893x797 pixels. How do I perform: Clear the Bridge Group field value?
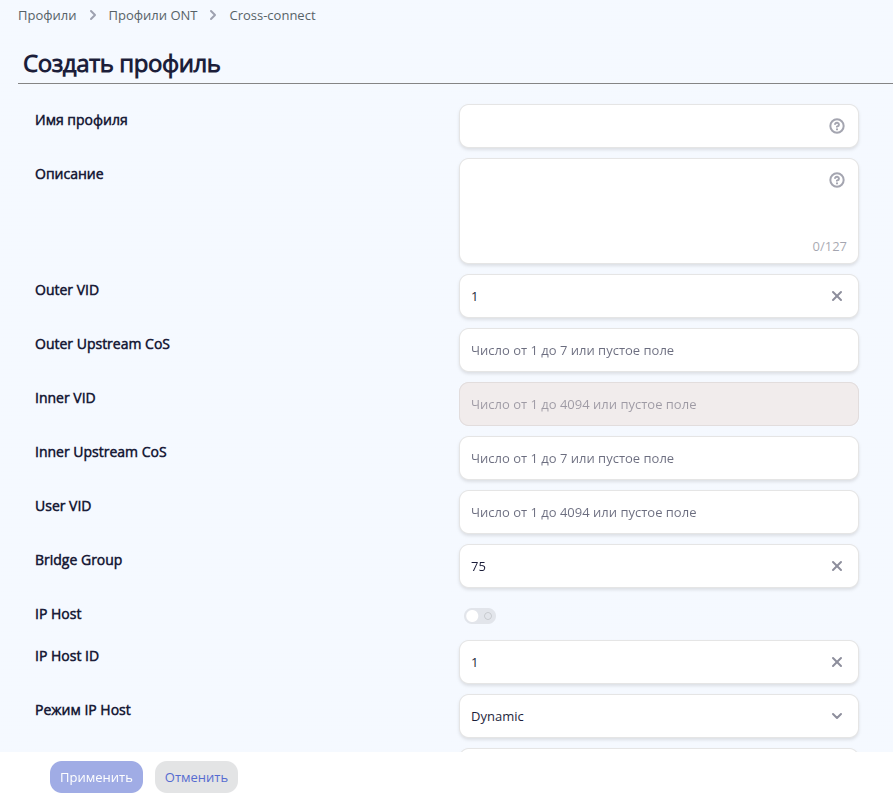click(x=837, y=566)
